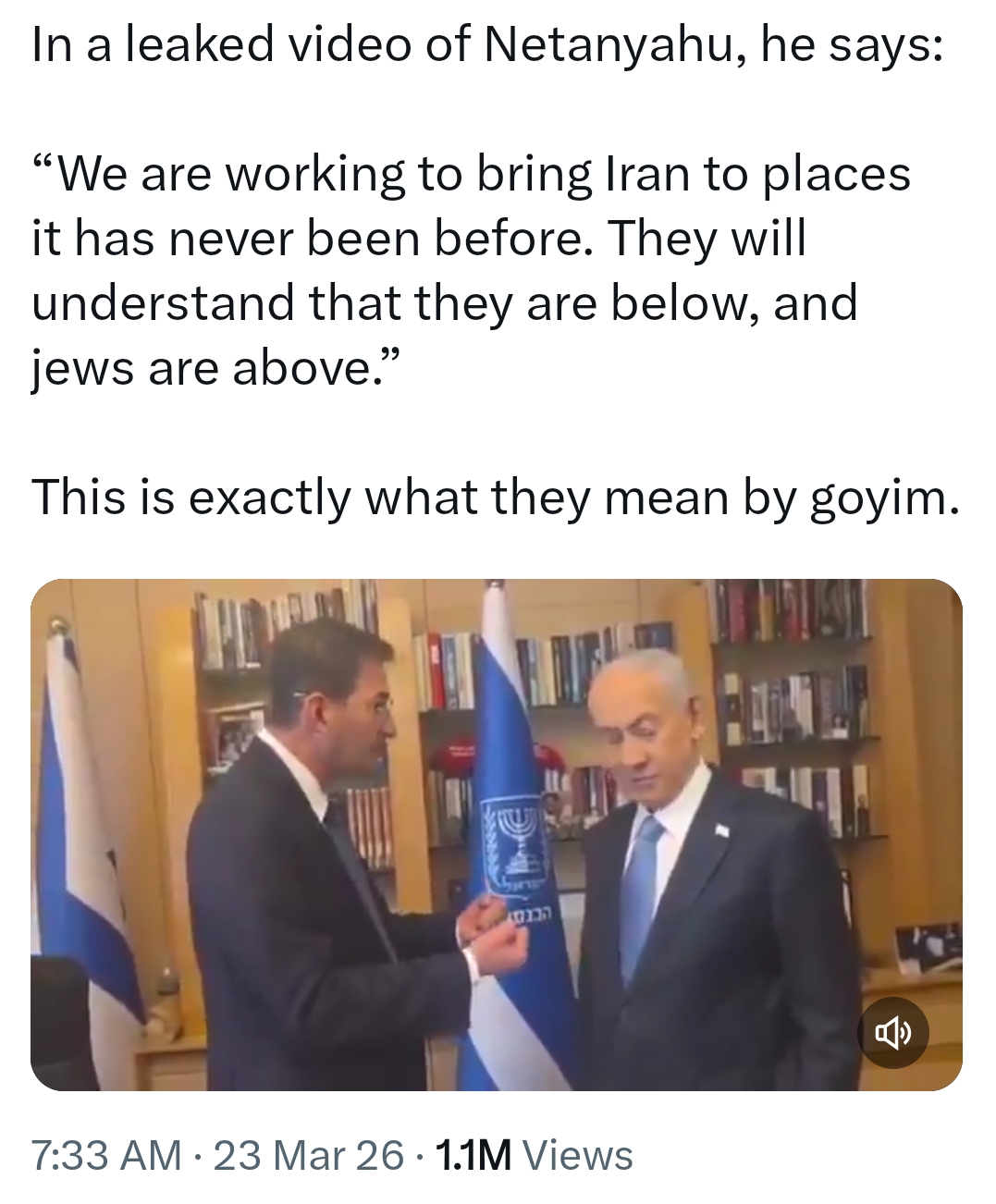Unmute the video using the speaker icon
This screenshot has width=996, height=1204.
click(892, 1032)
